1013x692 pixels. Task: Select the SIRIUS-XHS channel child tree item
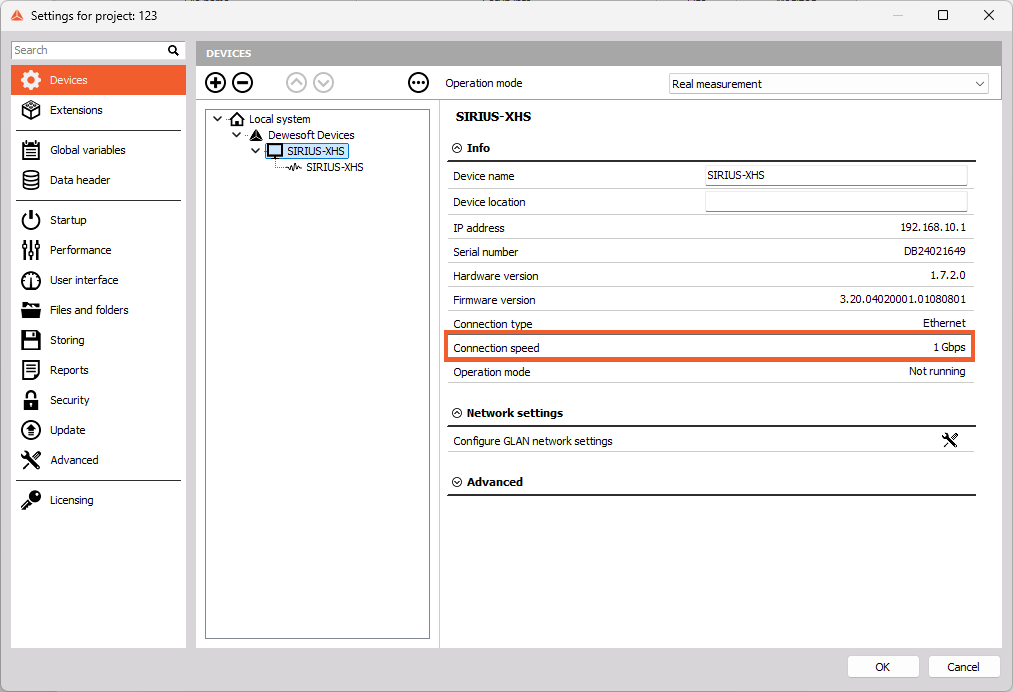pyautogui.click(x=335, y=167)
